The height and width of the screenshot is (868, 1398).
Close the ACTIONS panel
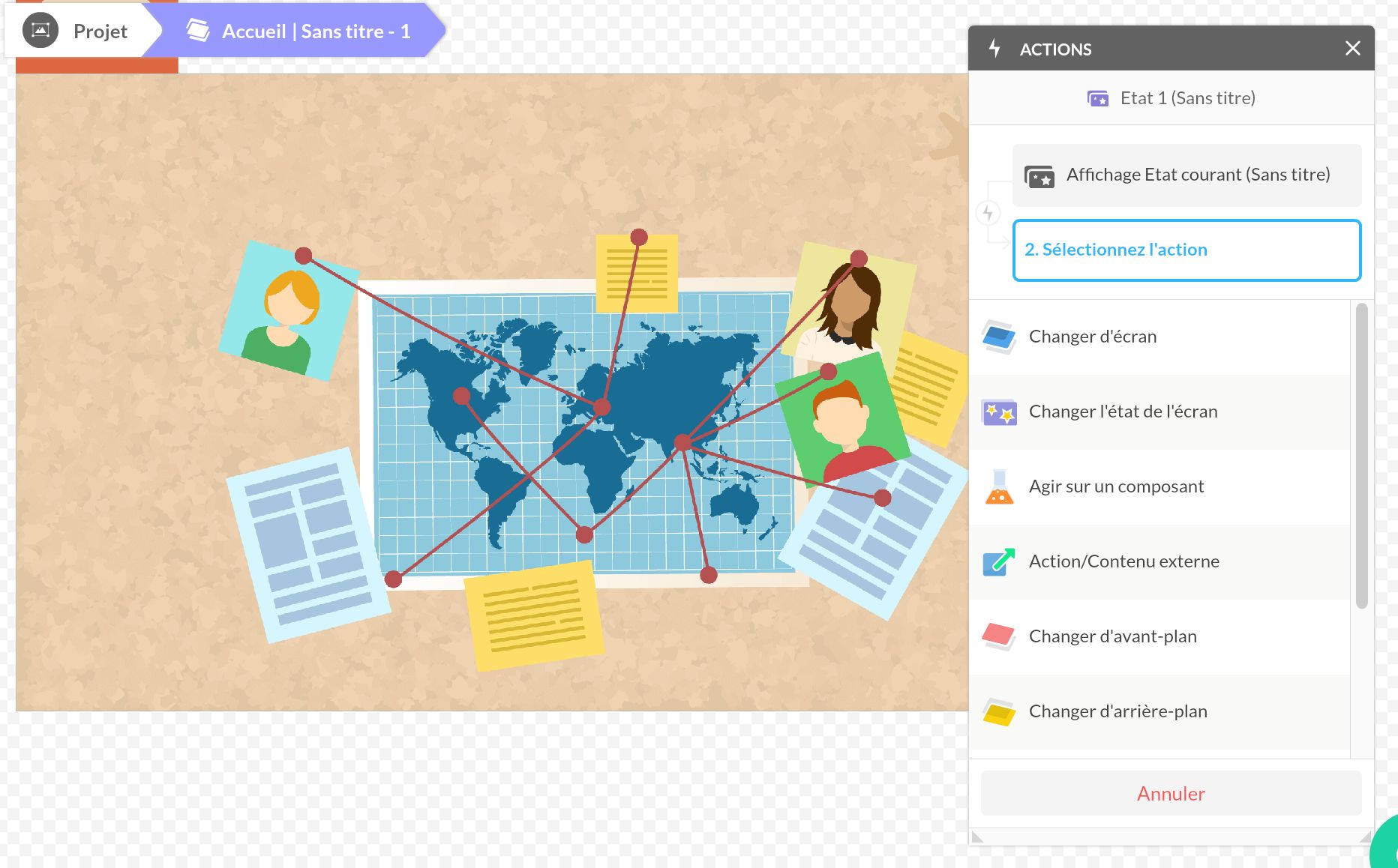(x=1352, y=49)
